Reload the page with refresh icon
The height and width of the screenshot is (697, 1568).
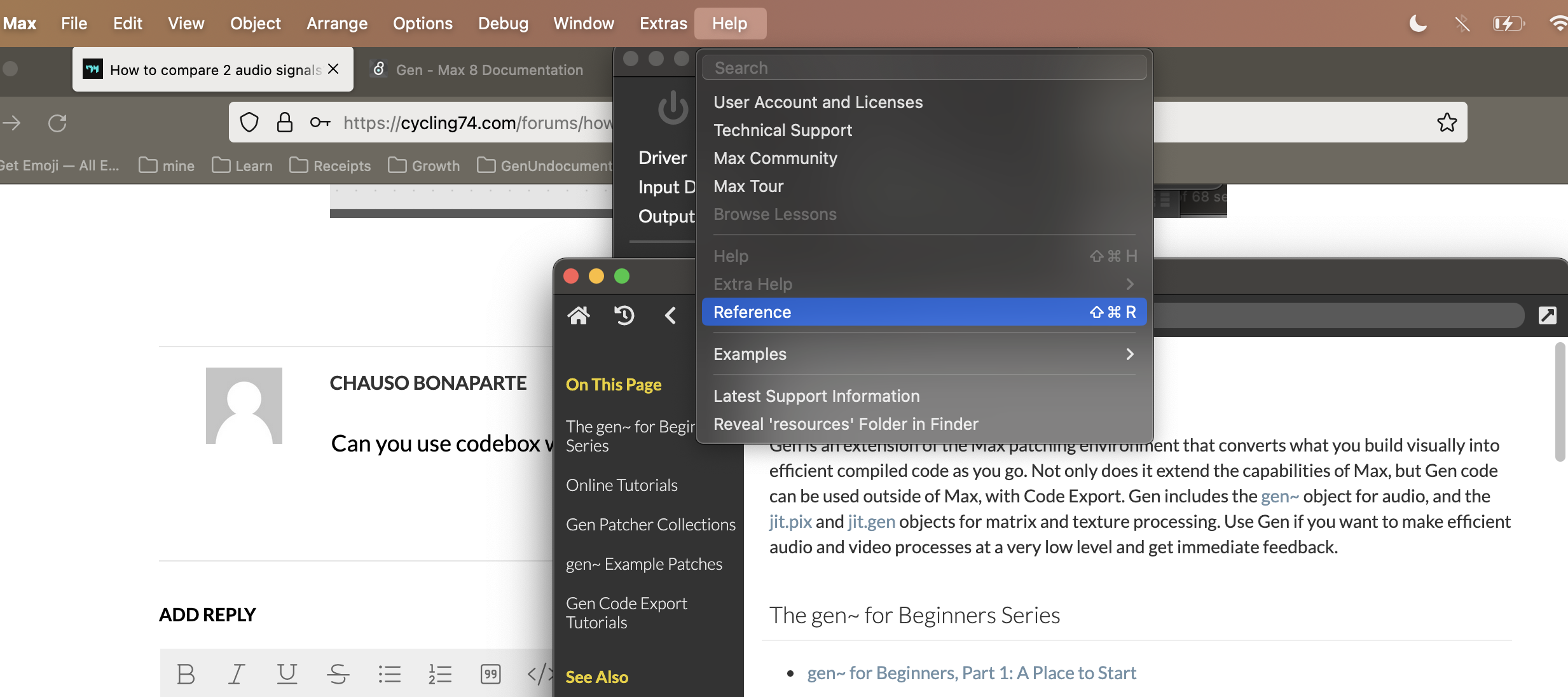[x=57, y=123]
